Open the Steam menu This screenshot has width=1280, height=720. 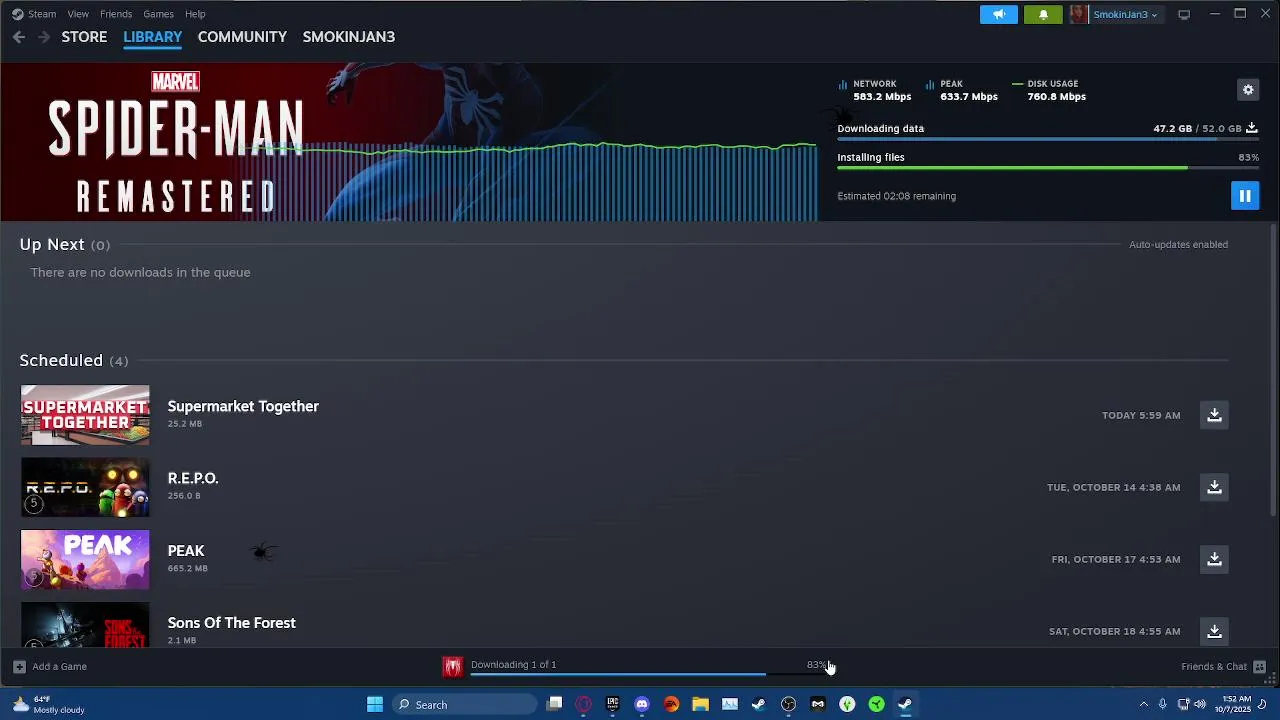tap(42, 14)
